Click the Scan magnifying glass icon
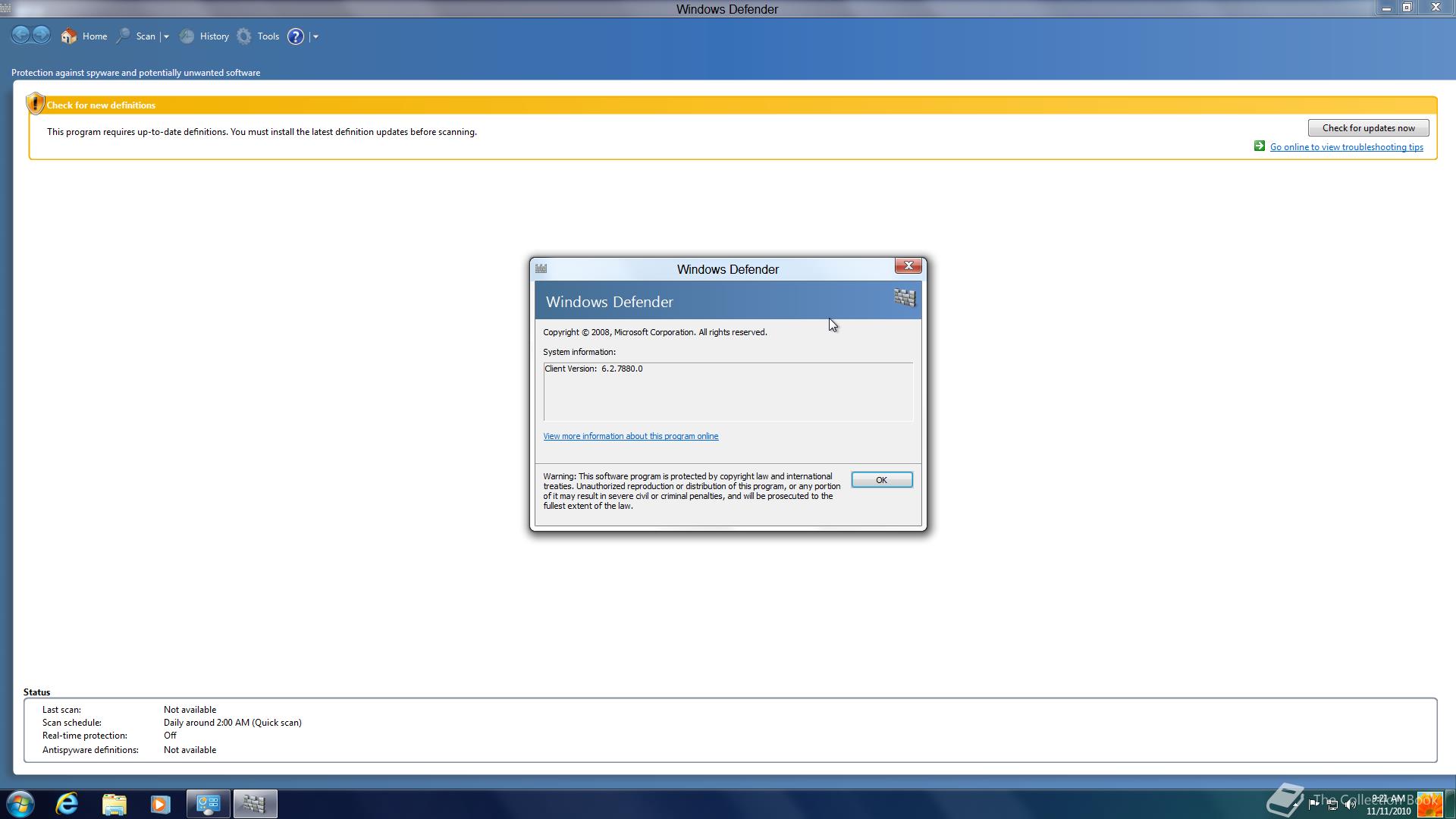This screenshot has height=819, width=1456. coord(124,36)
